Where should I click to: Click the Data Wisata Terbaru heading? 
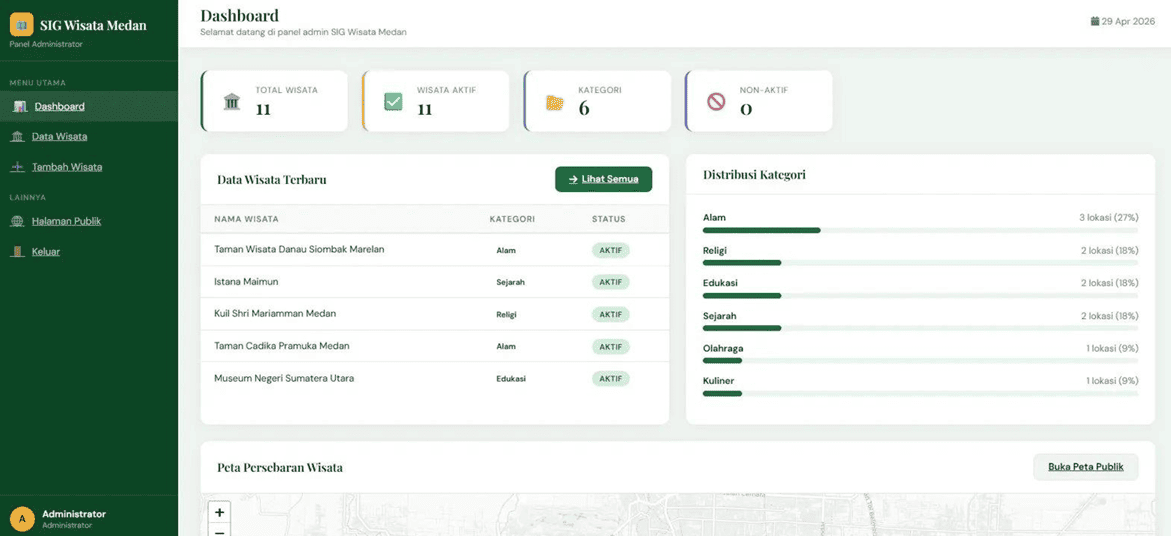click(x=272, y=179)
